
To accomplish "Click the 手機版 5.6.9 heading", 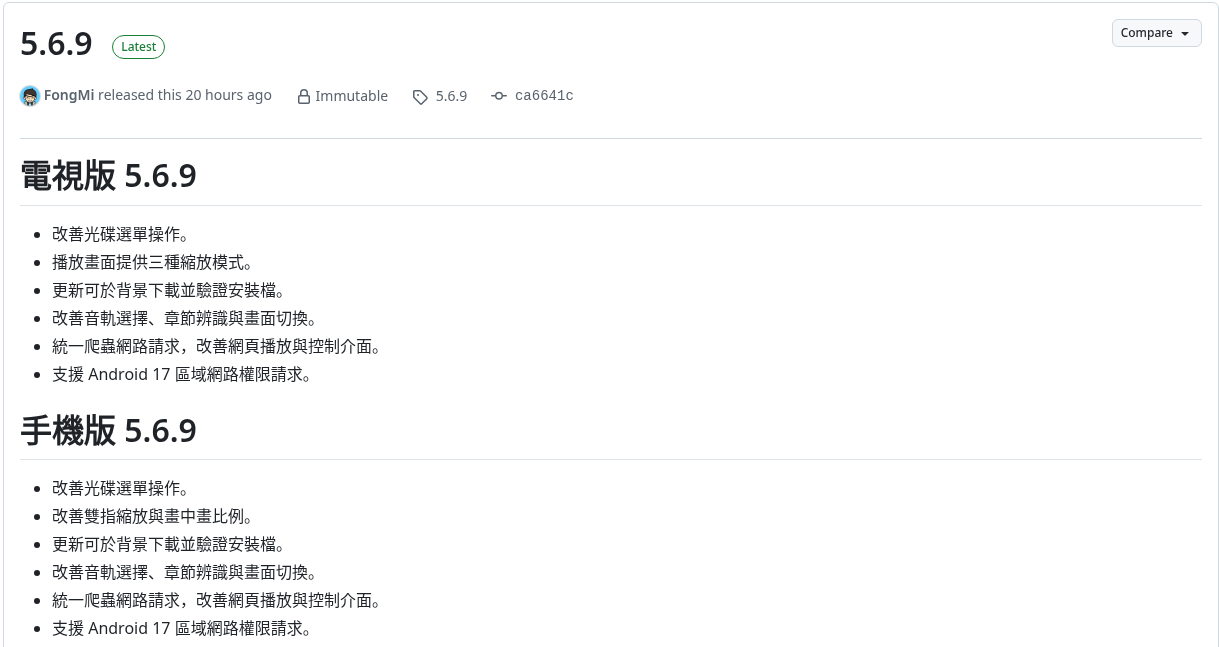I will click(108, 430).
